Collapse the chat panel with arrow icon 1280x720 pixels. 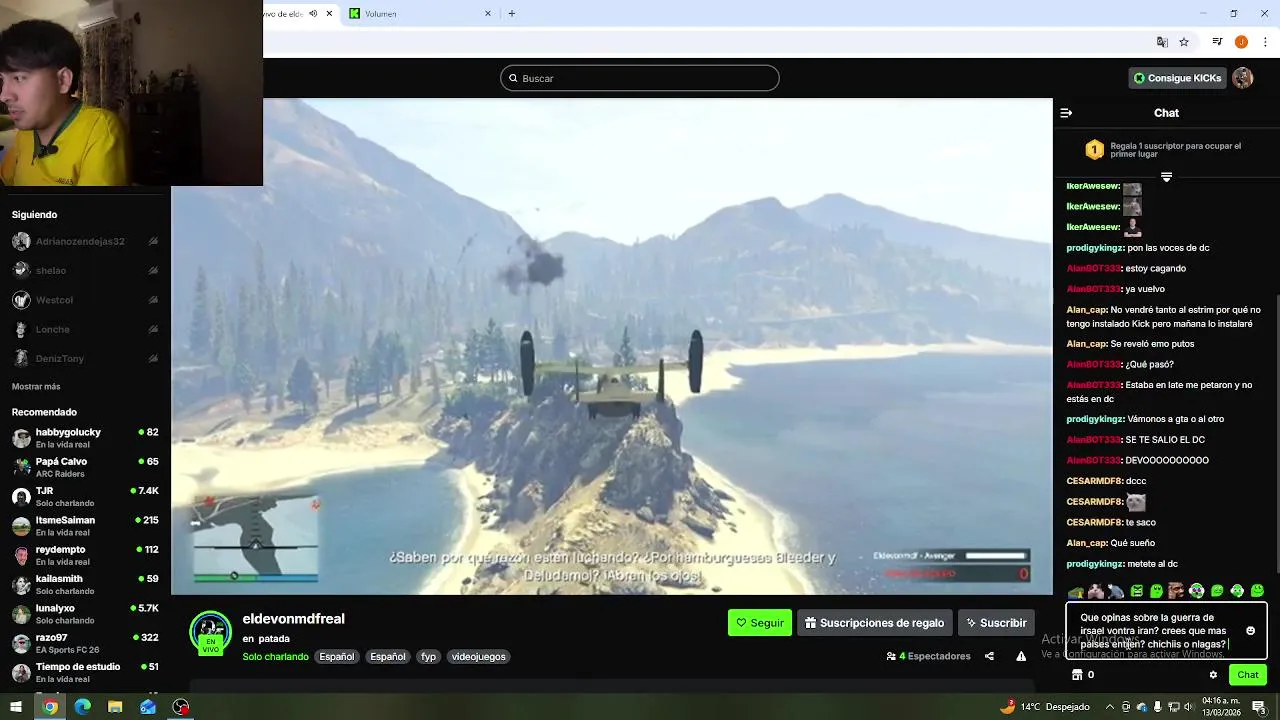click(1066, 113)
